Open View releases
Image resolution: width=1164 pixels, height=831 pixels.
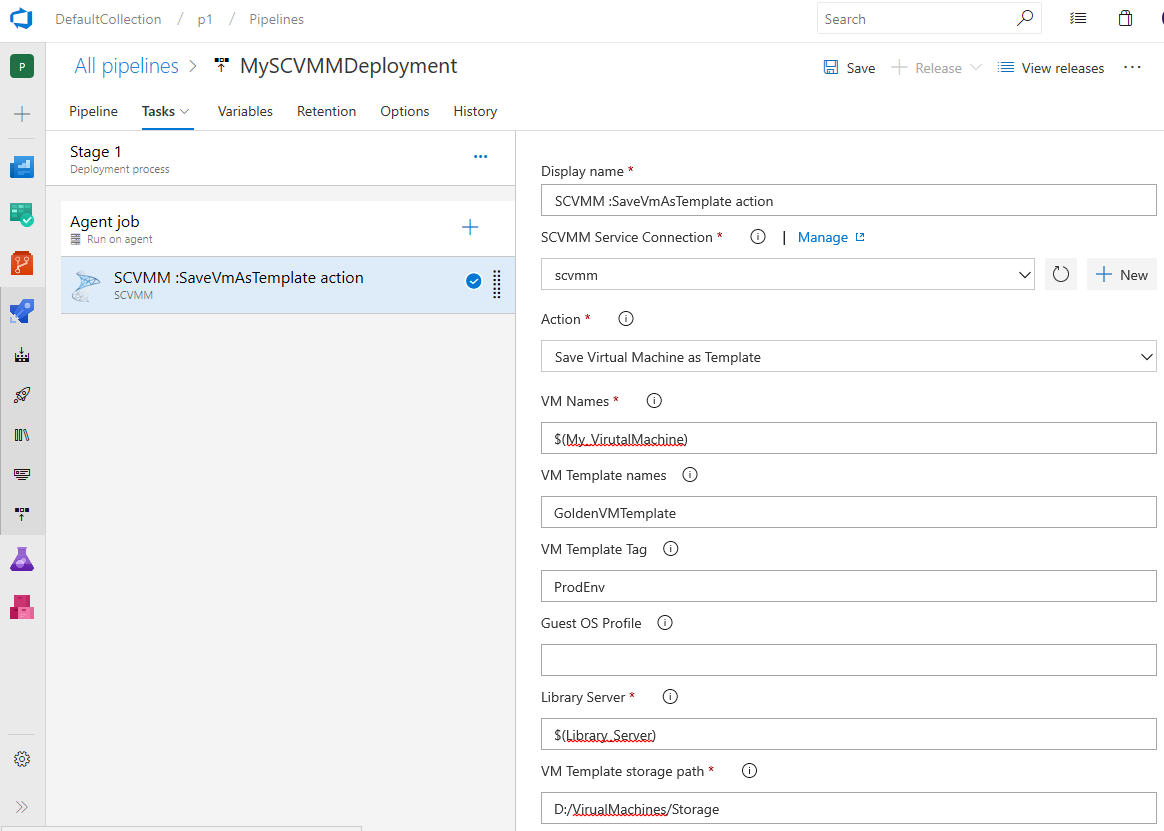tap(1050, 68)
